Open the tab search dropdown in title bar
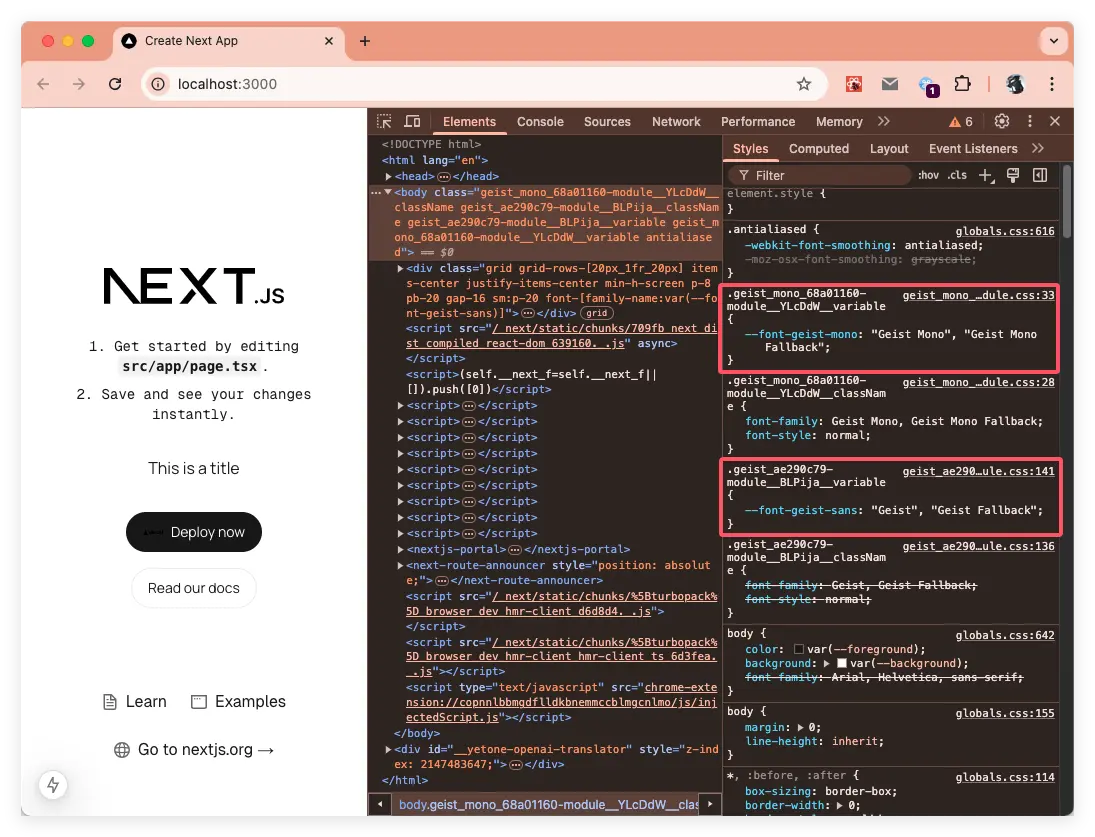 [x=1054, y=41]
